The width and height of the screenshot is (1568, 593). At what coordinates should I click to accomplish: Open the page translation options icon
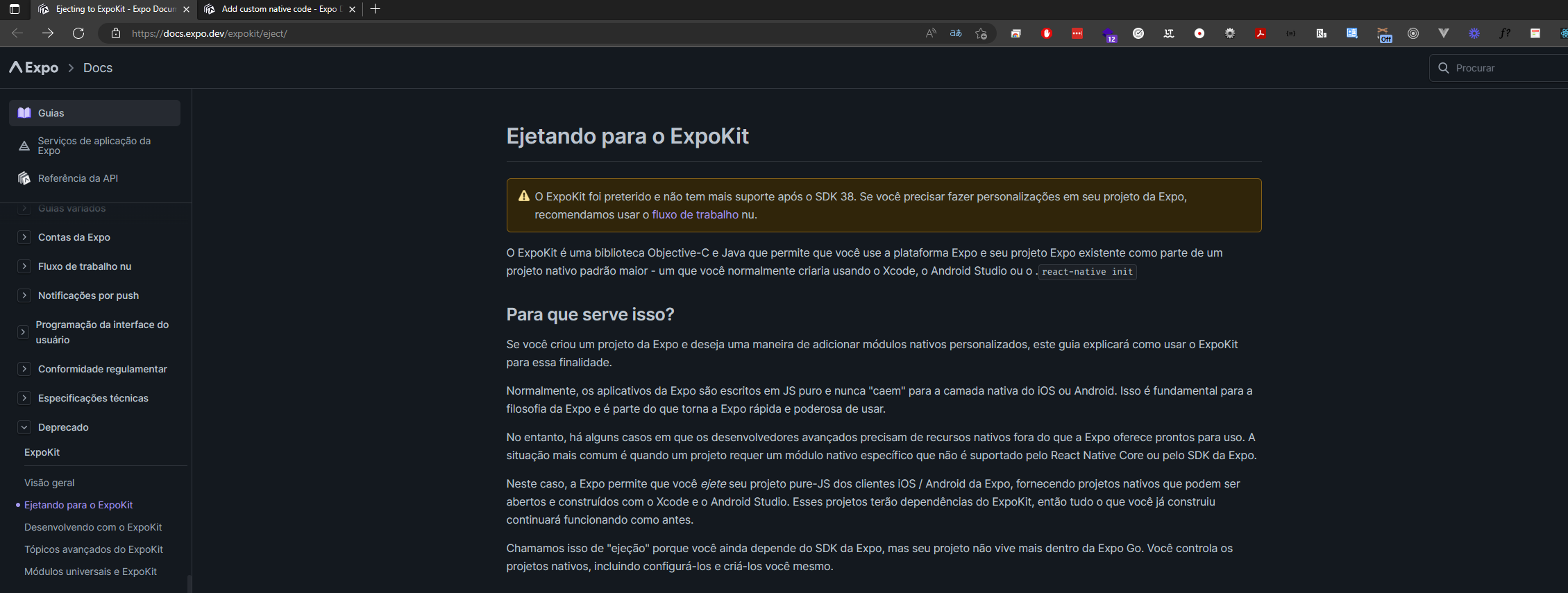(956, 33)
